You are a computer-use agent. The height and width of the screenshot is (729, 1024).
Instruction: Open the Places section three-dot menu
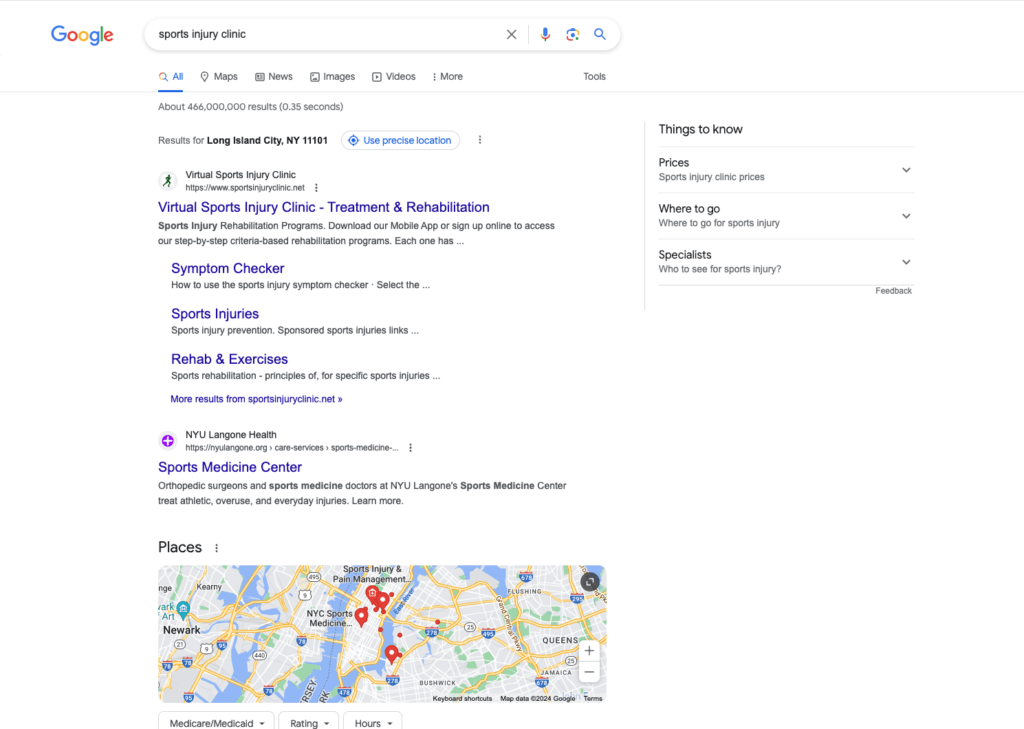(217, 548)
